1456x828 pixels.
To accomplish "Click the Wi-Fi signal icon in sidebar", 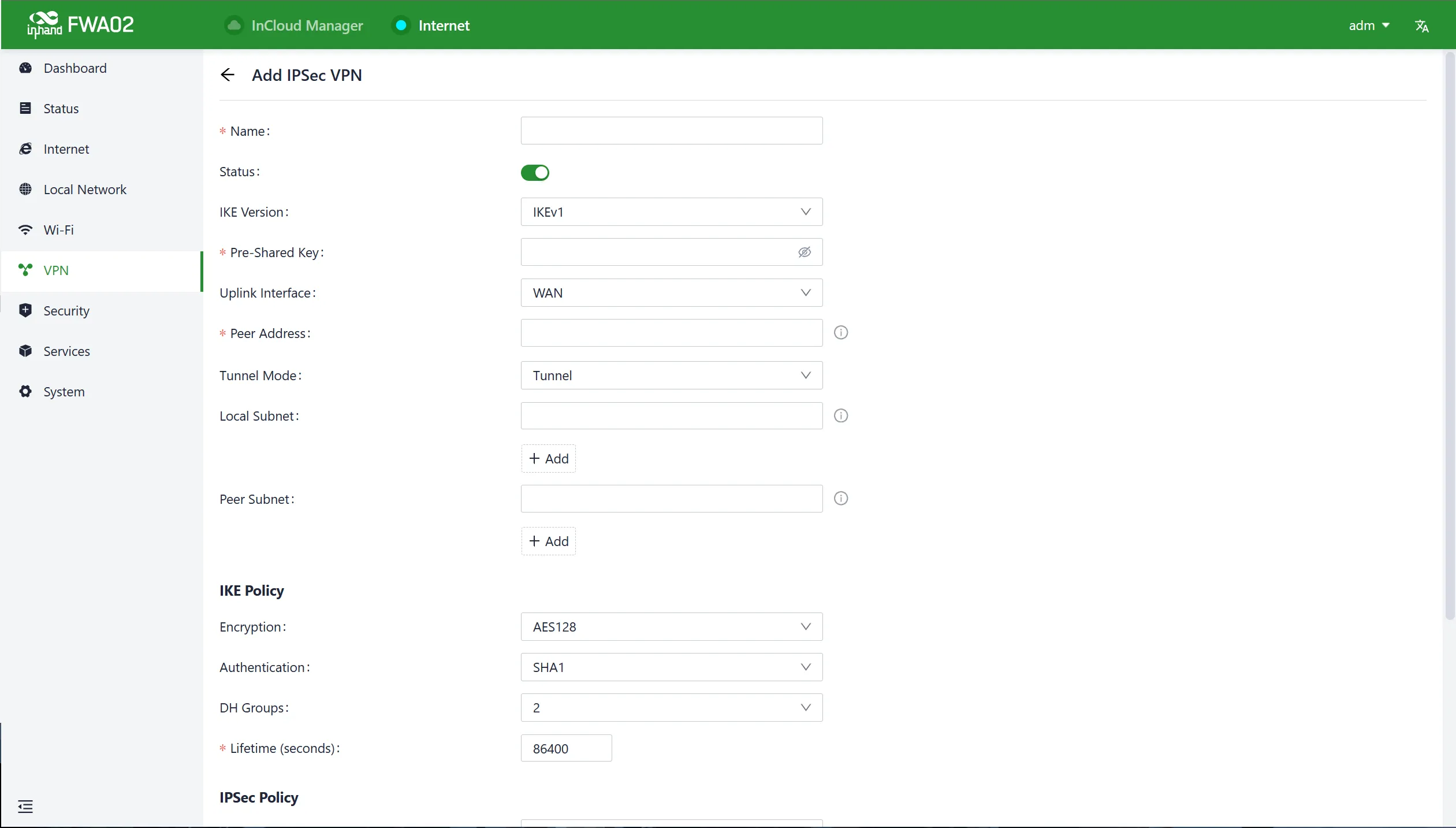I will point(25,230).
